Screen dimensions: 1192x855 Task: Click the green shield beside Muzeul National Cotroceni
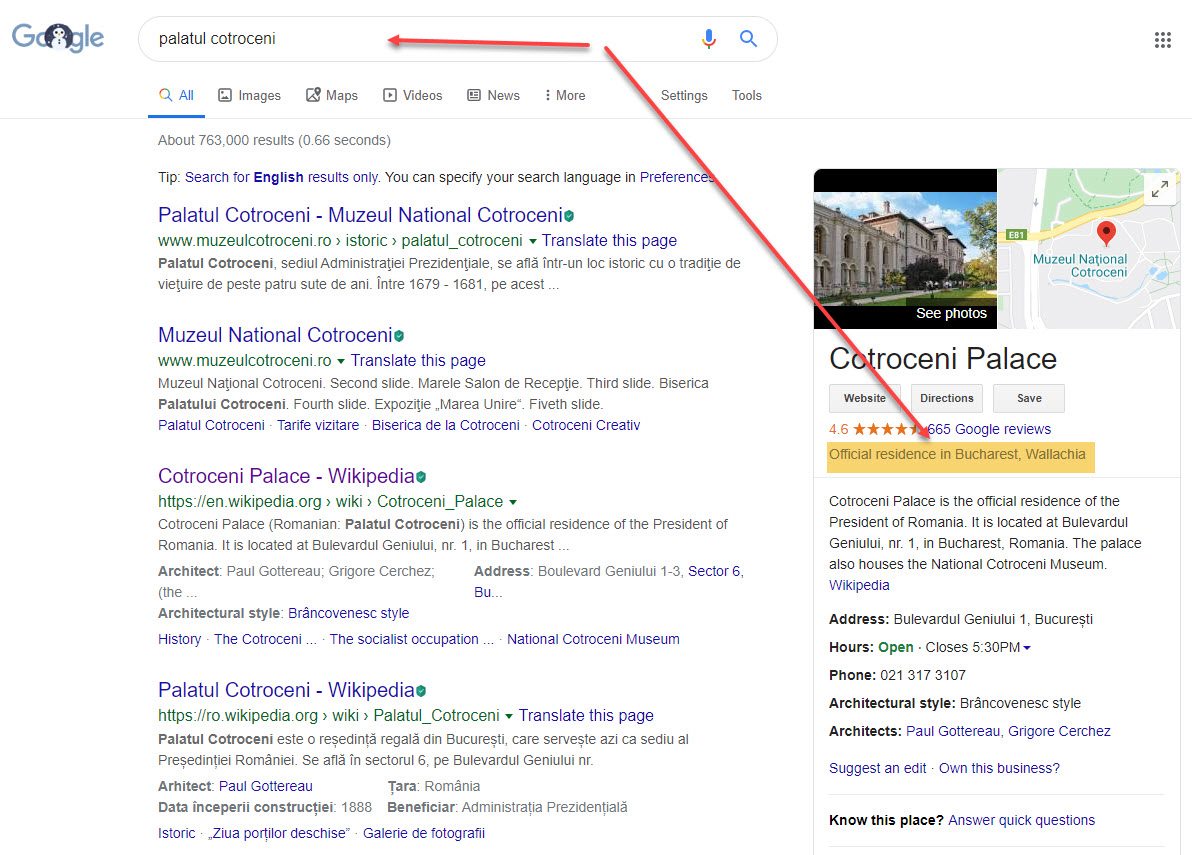pyautogui.click(x=399, y=336)
